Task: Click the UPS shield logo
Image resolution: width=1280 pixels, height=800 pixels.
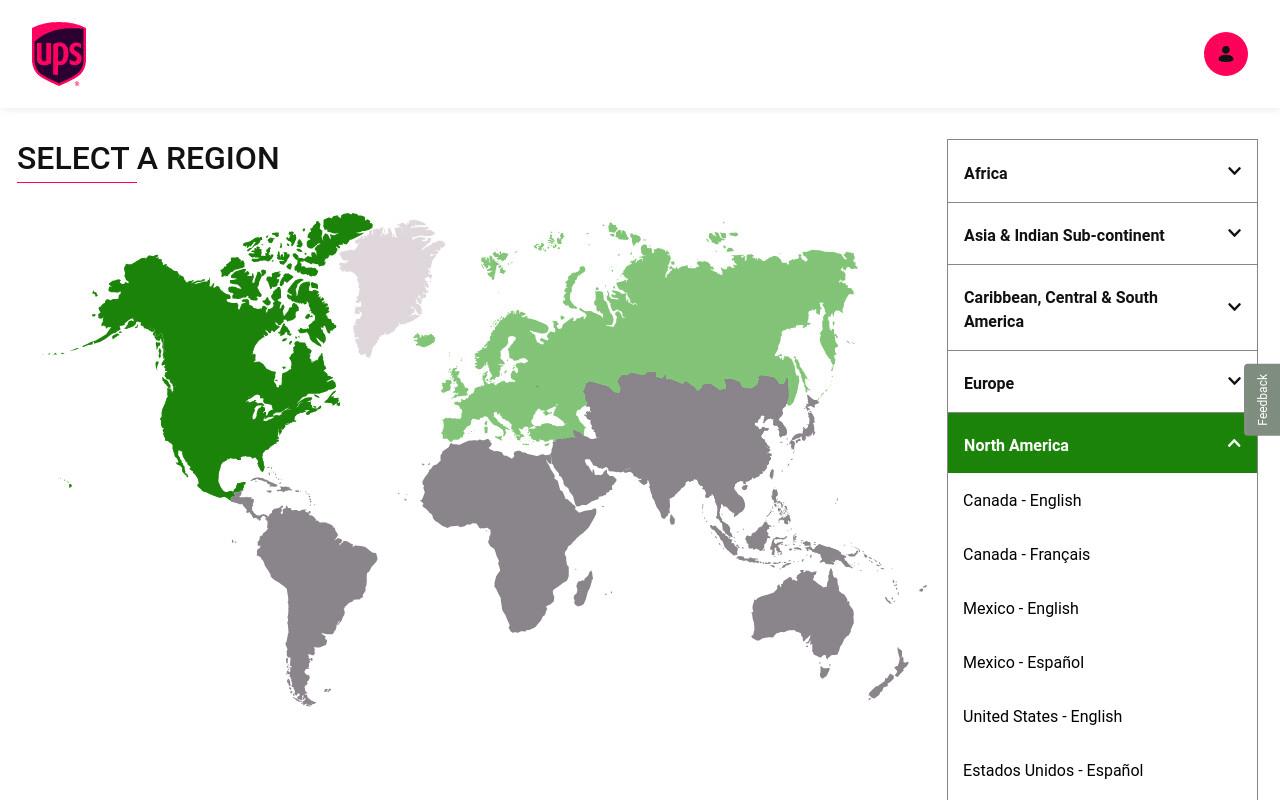Action: tap(59, 54)
